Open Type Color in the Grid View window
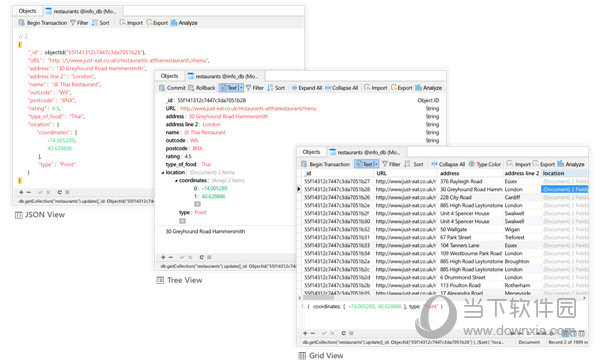The image size is (600, 360). (485, 164)
